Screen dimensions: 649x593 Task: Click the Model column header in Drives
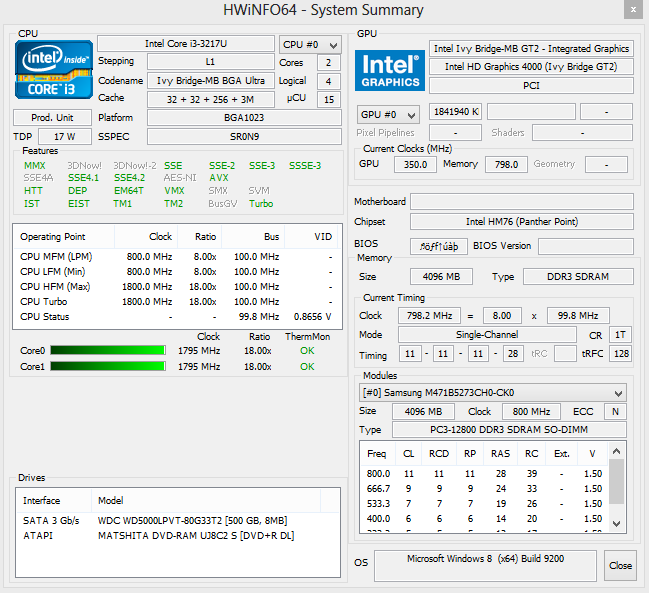[206, 501]
